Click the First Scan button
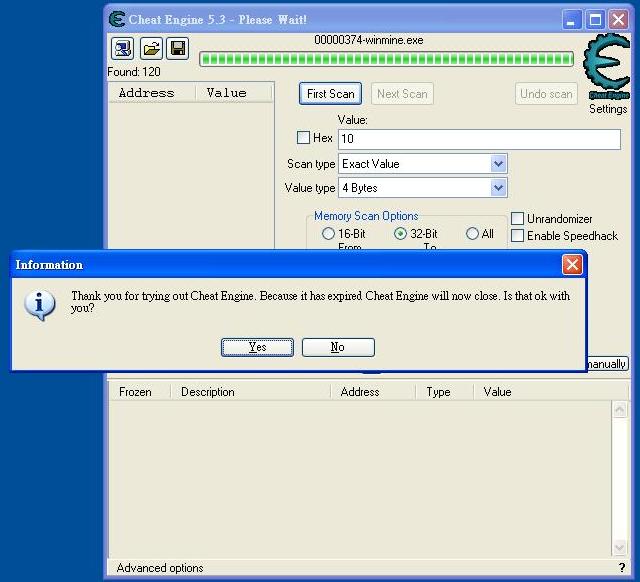Viewport: 640px width, 582px height. (330, 94)
